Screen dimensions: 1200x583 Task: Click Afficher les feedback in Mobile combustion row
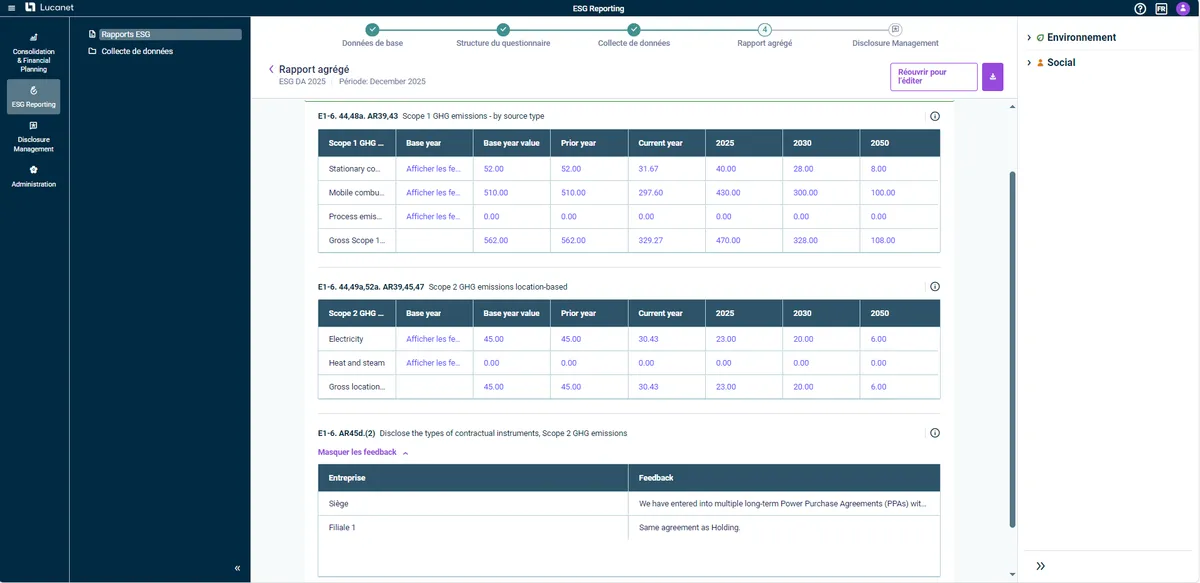[x=433, y=193]
